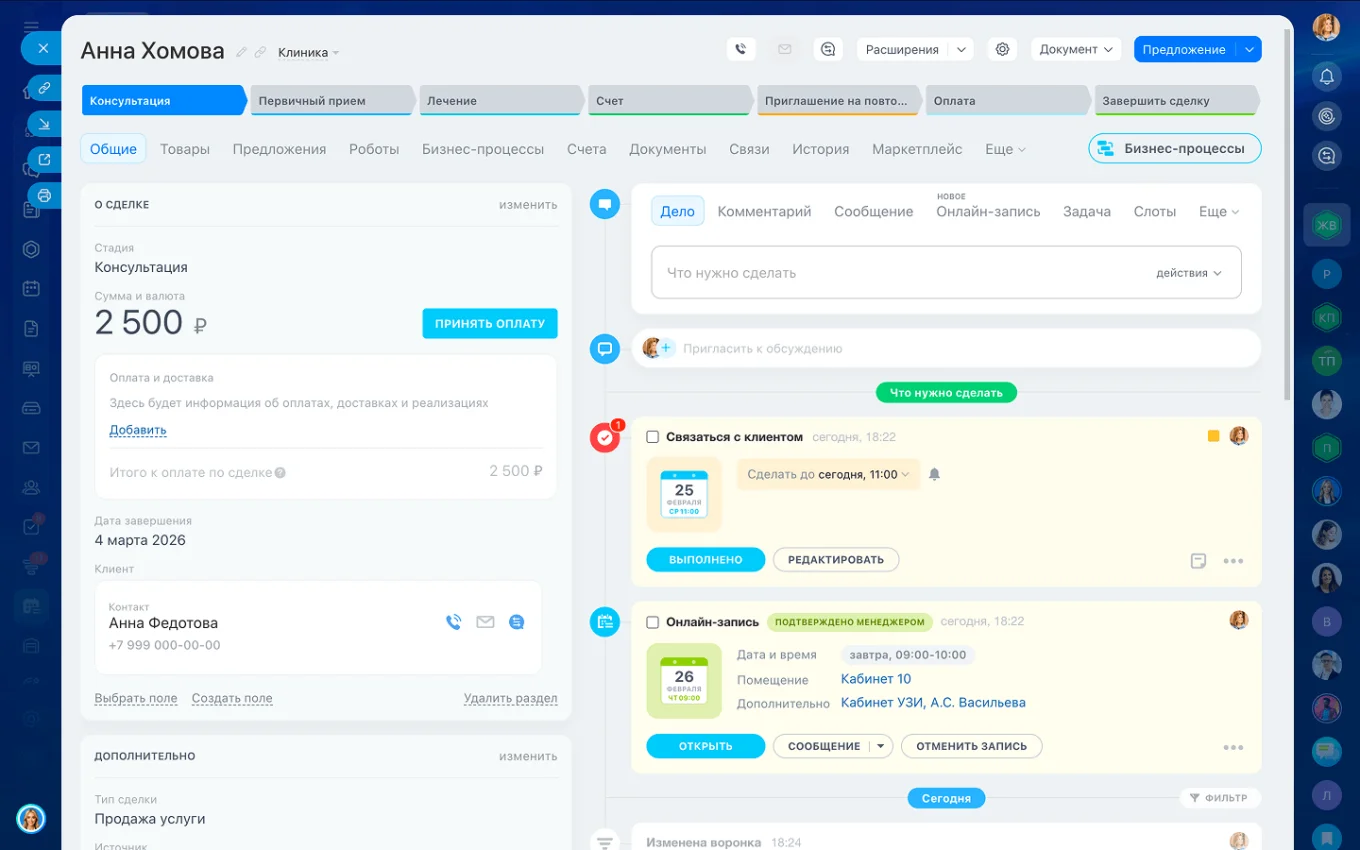The width and height of the screenshot is (1360, 850).
Task: Start a call using the phone icon
Action: point(741,48)
